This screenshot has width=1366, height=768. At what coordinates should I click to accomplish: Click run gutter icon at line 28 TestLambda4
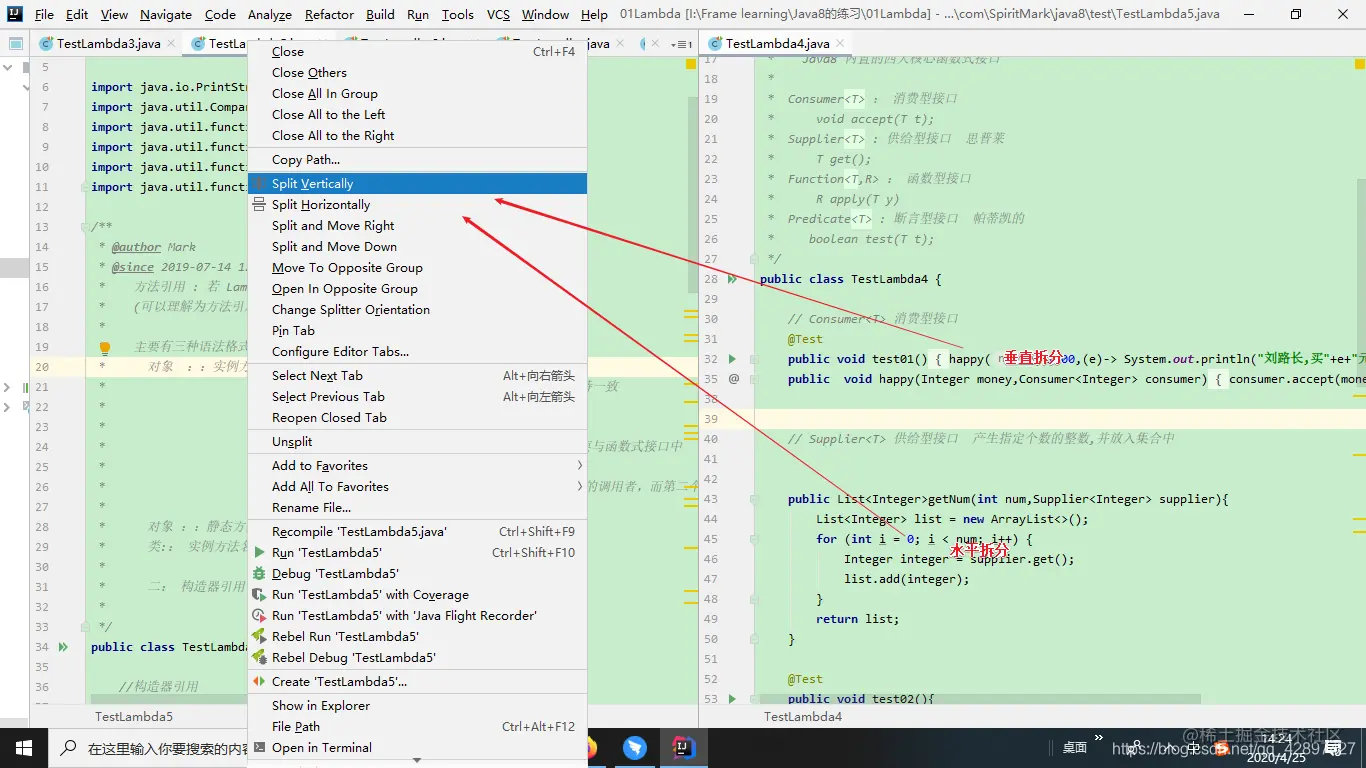[733, 279]
